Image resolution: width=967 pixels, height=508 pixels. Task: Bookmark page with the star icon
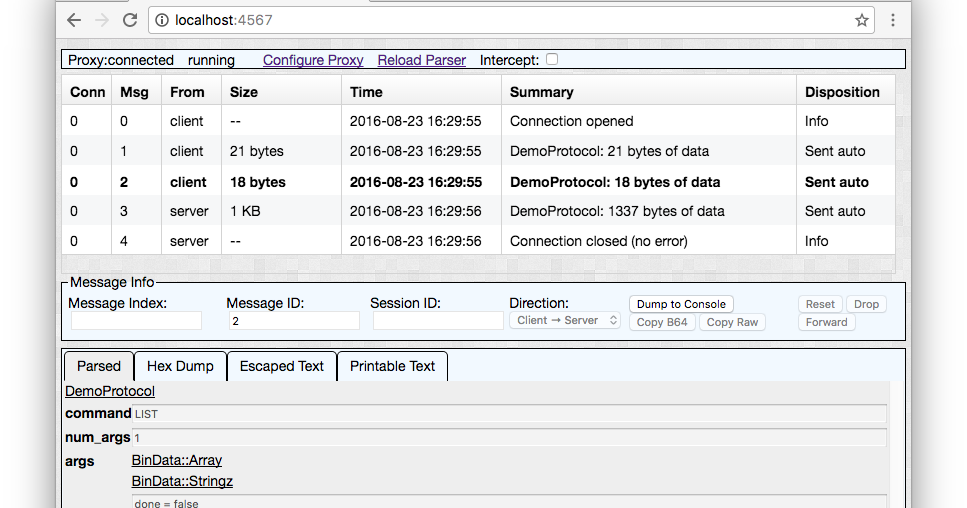(861, 20)
